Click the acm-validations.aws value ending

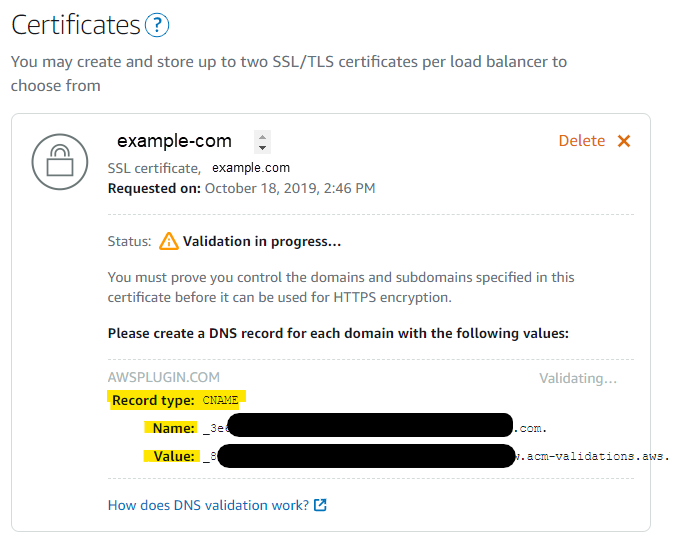click(598, 457)
